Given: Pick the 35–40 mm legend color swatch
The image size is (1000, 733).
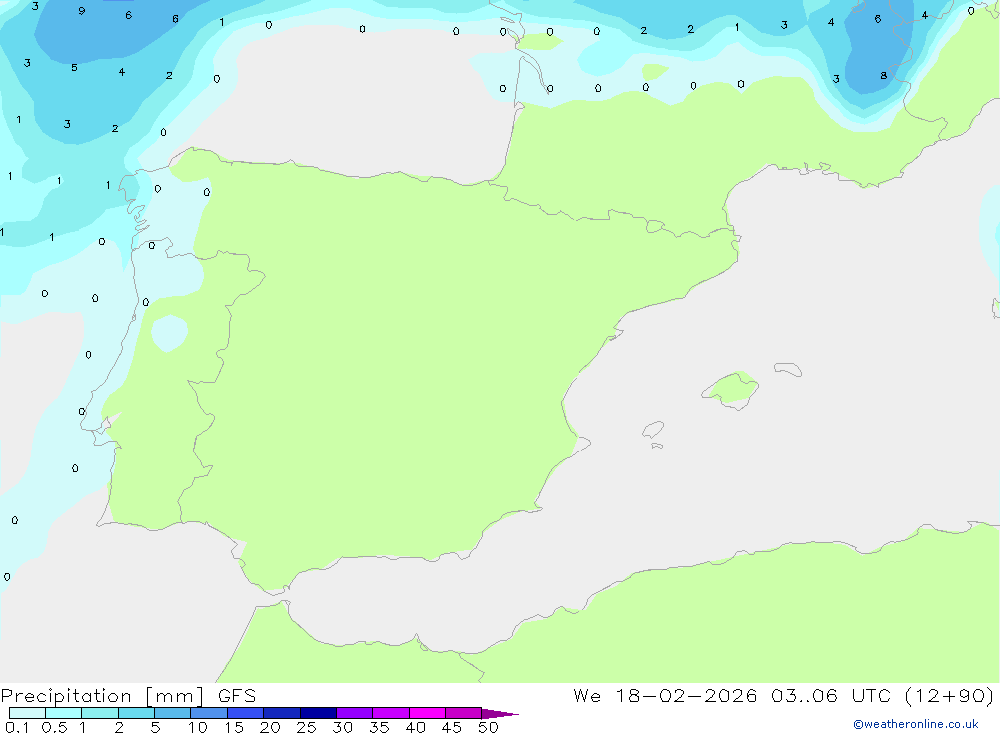Looking at the screenshot, I should [x=390, y=713].
